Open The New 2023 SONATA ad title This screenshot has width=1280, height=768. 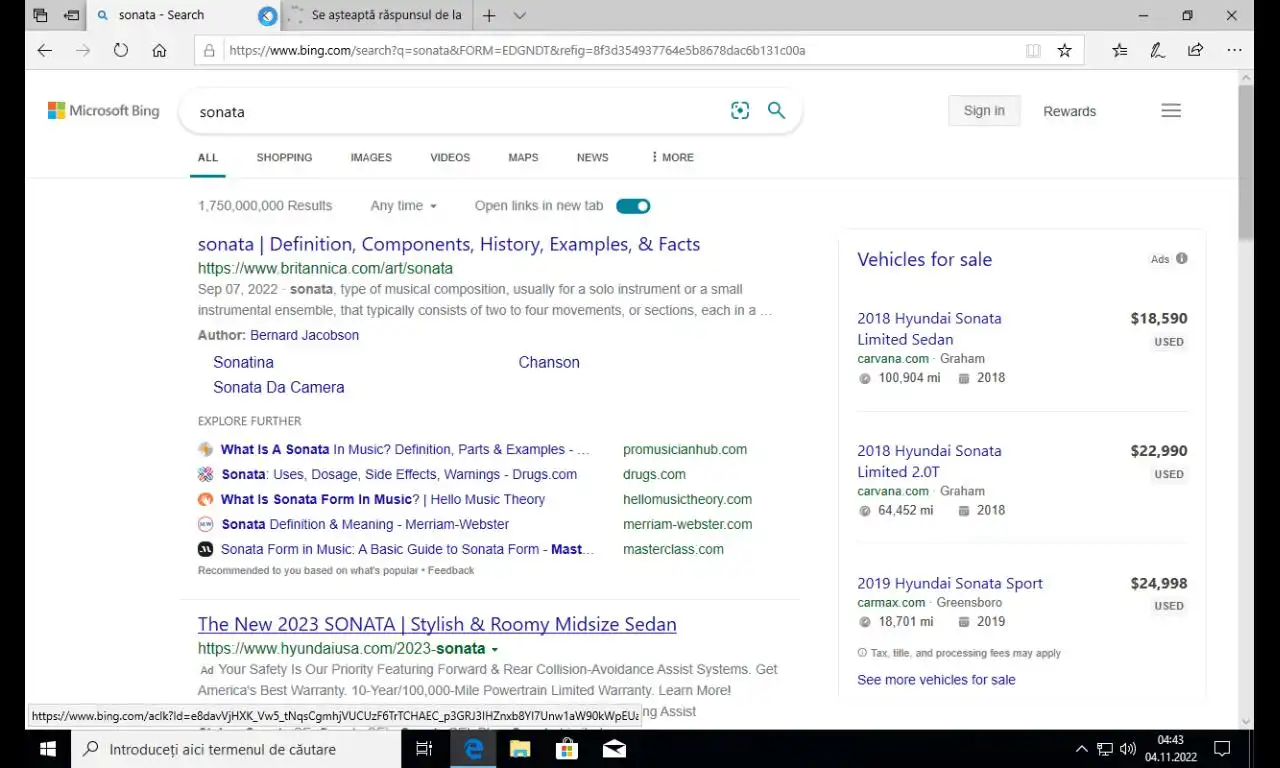tap(437, 624)
